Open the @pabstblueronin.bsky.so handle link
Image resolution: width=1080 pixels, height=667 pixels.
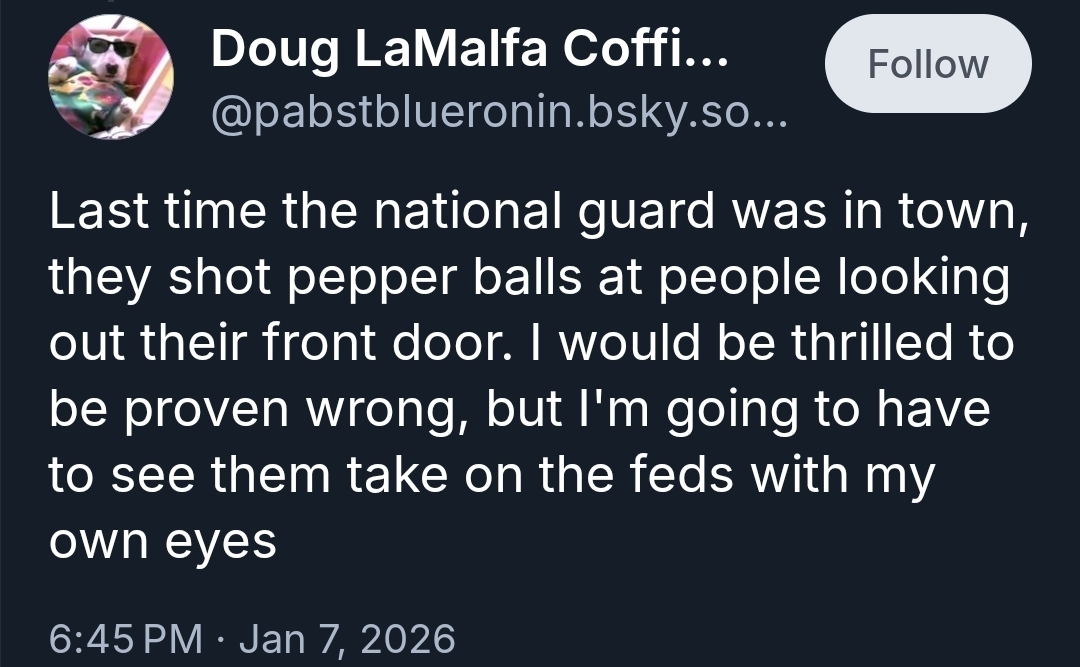[x=480, y=116]
